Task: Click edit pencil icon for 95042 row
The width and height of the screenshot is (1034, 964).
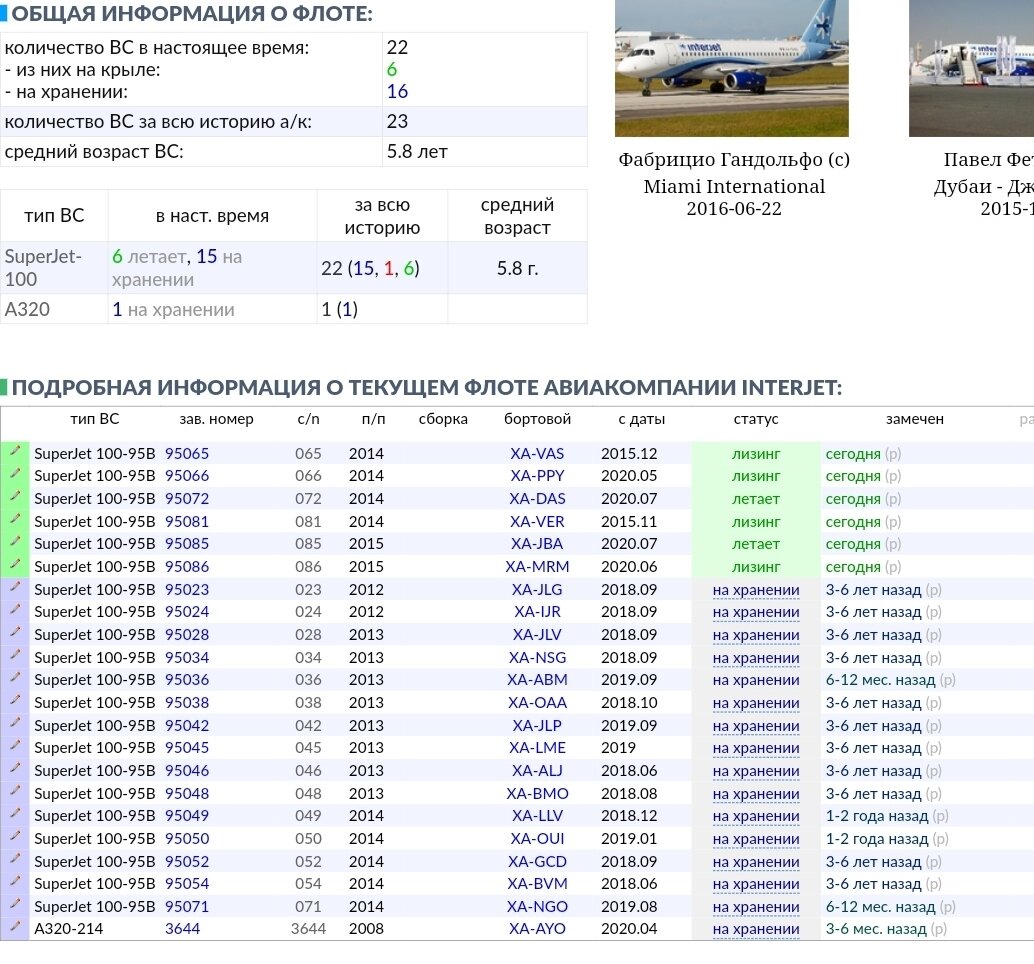Action: tap(15, 723)
